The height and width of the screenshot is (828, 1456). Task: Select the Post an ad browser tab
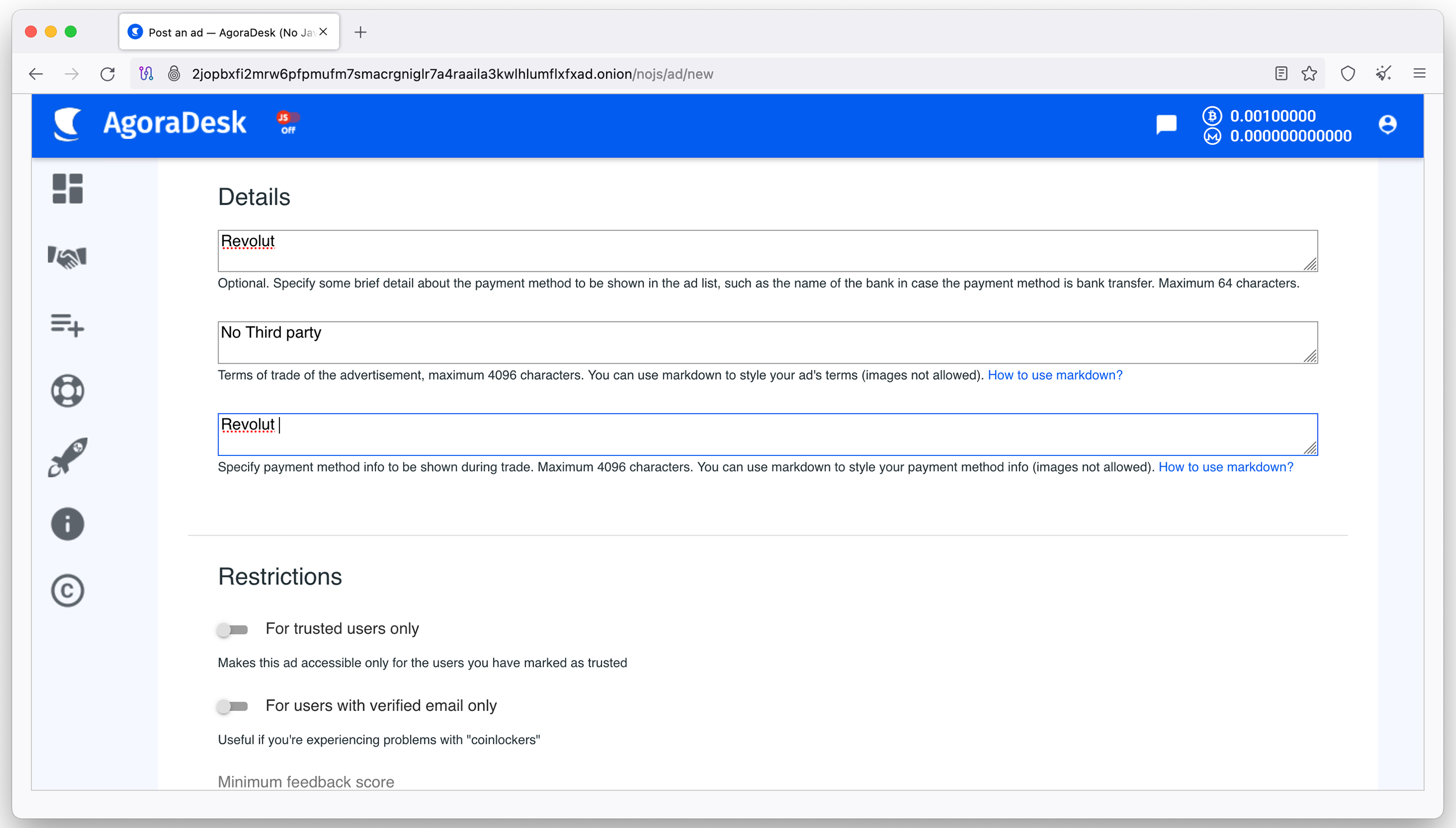[x=229, y=33]
